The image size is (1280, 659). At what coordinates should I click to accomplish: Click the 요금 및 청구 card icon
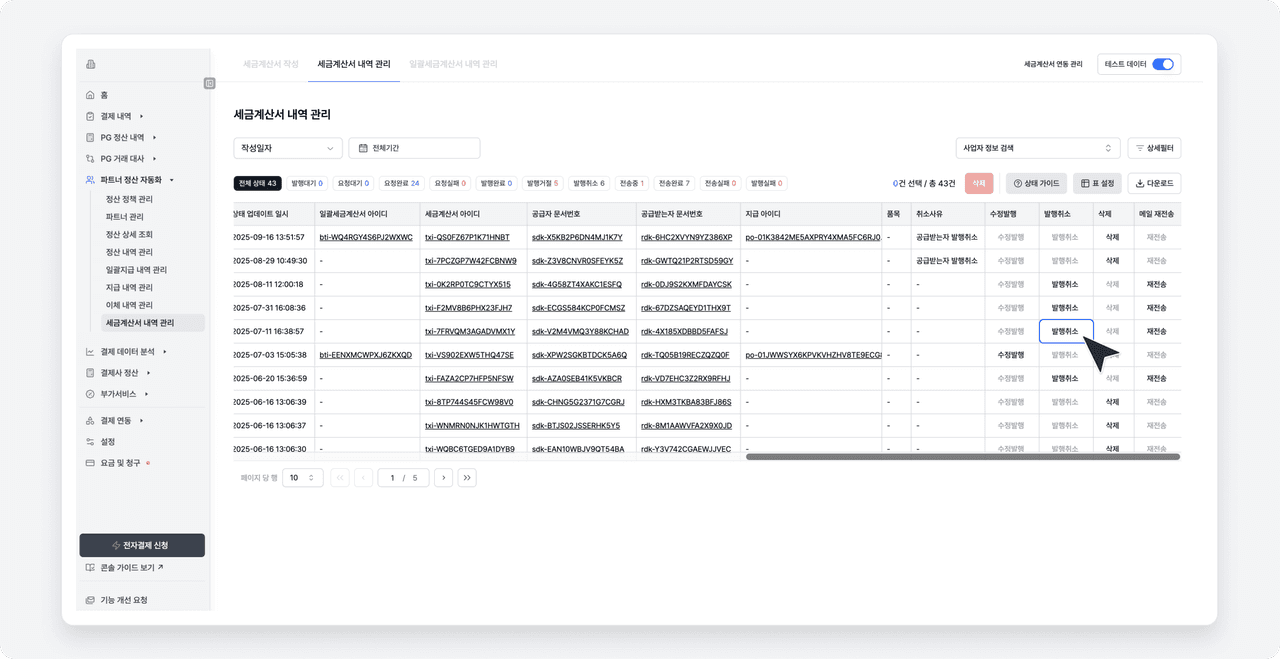point(90,463)
